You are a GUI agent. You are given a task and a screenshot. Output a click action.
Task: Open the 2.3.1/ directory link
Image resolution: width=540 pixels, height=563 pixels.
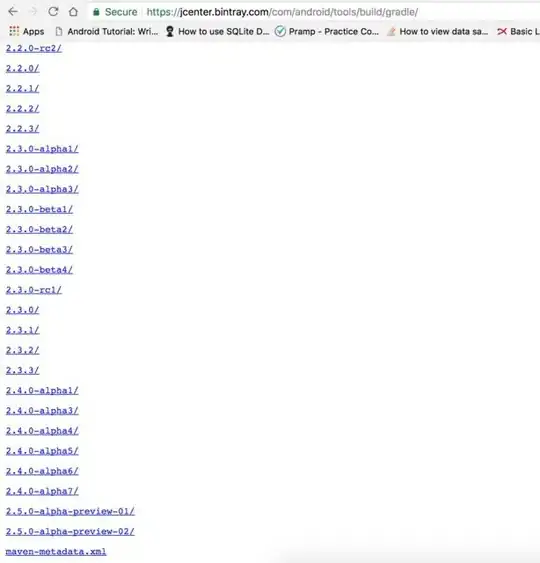pyautogui.click(x=23, y=330)
